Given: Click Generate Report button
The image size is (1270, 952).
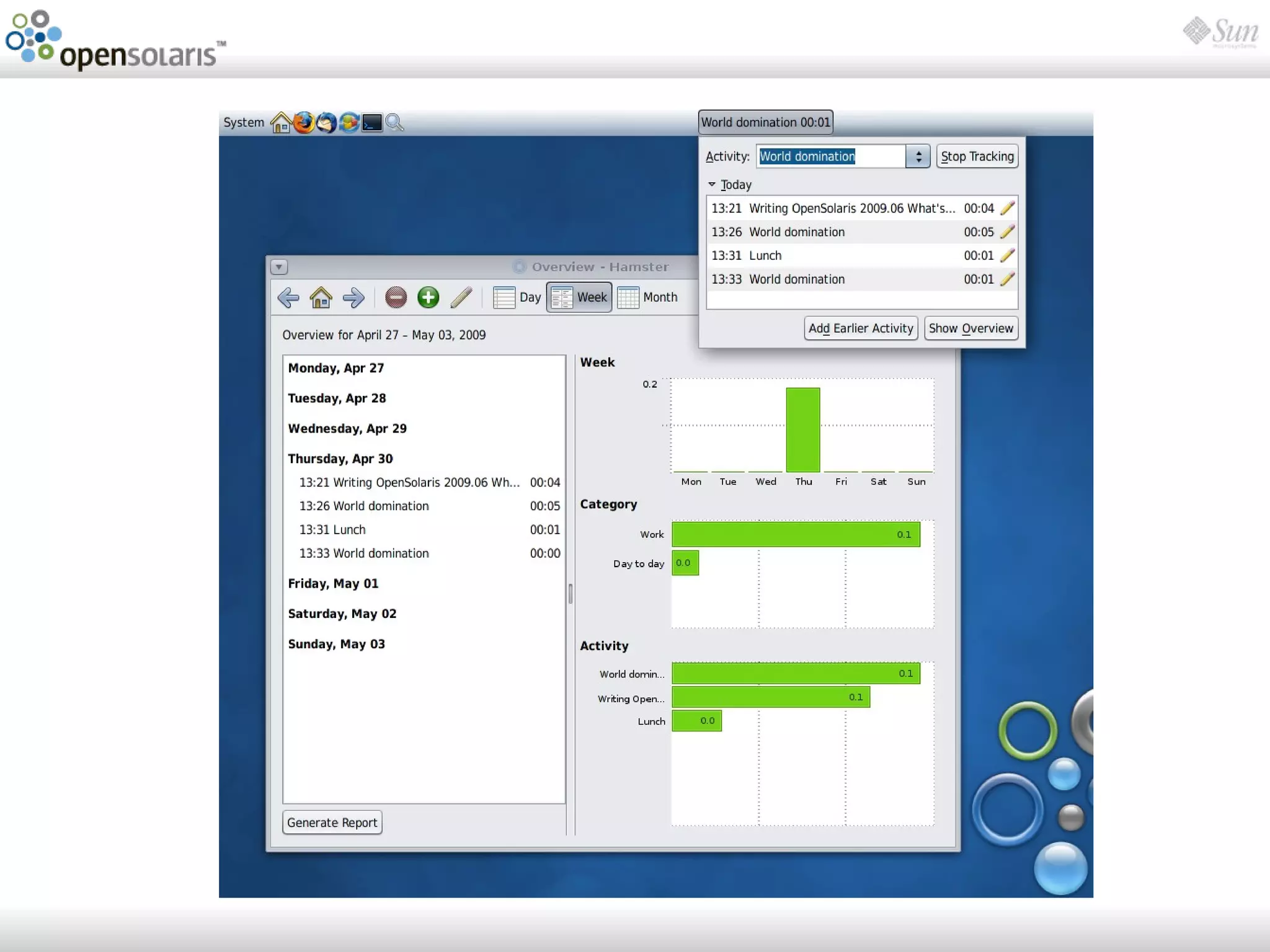Looking at the screenshot, I should click(x=332, y=822).
